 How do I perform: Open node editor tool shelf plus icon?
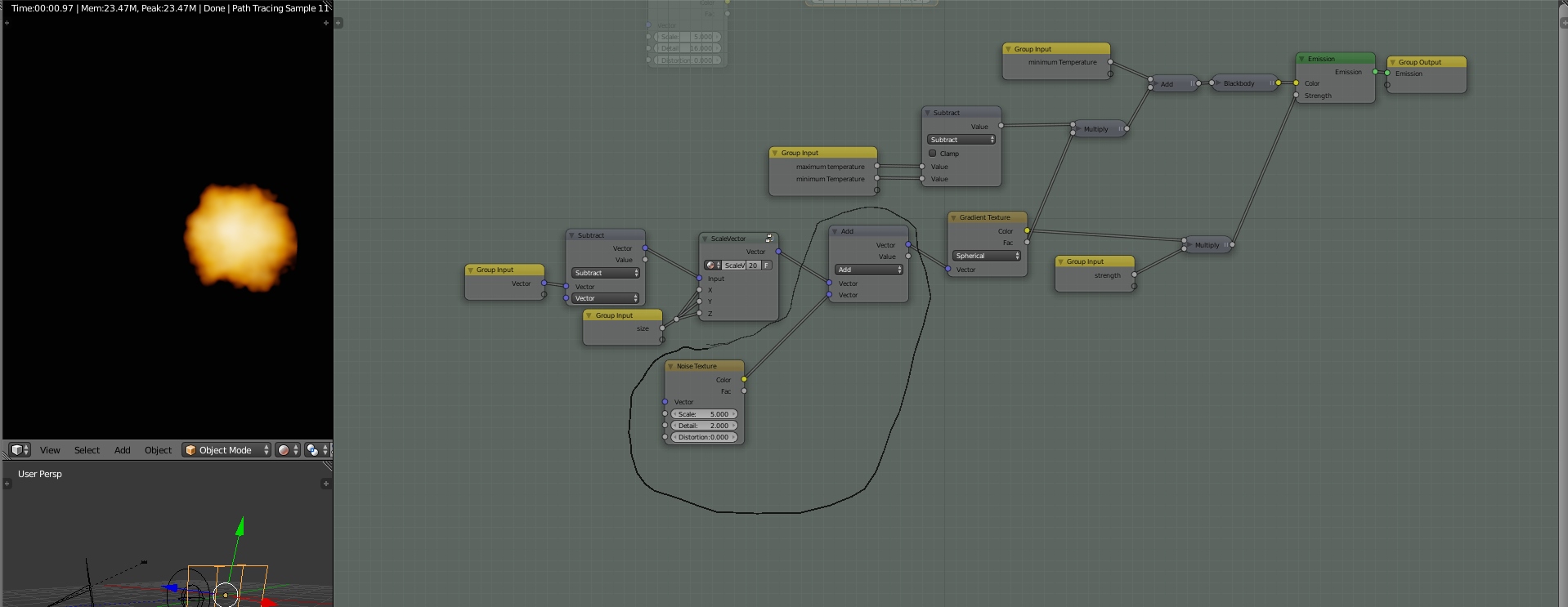(338, 23)
